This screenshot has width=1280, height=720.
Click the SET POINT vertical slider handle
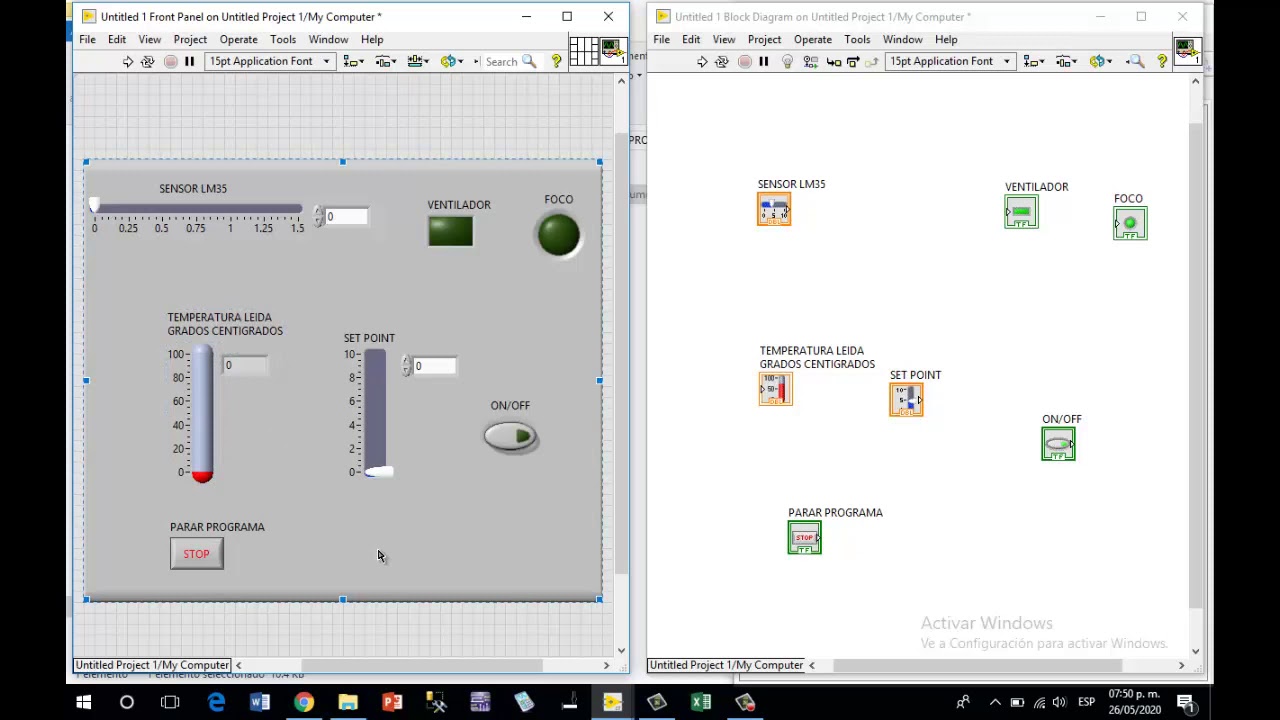point(379,472)
